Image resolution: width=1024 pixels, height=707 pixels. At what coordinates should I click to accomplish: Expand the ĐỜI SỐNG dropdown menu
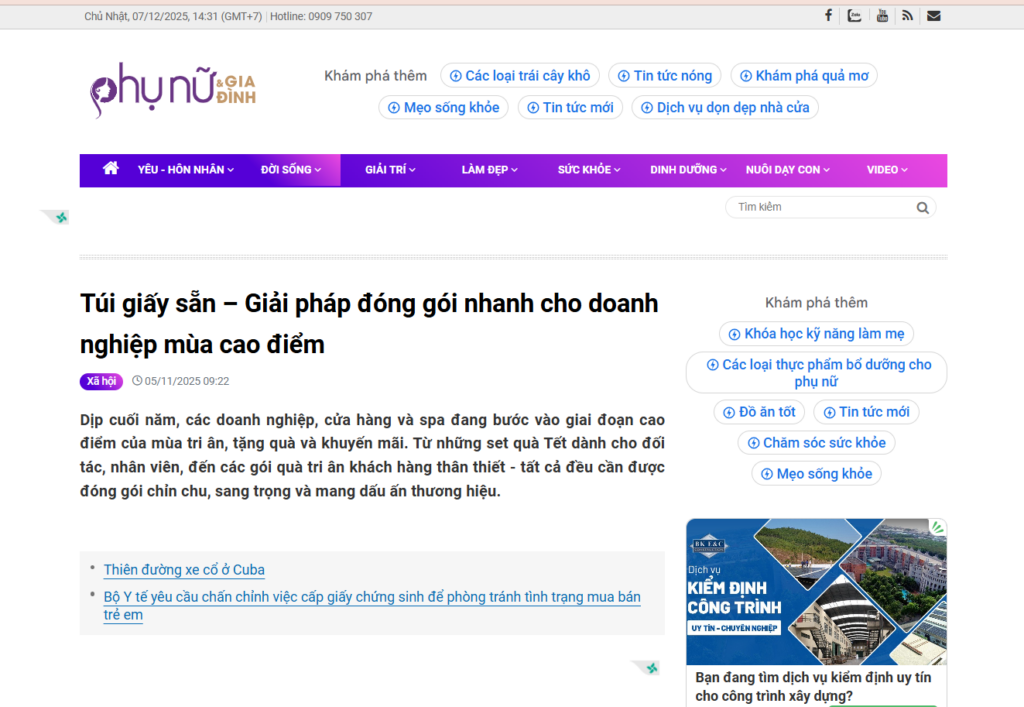[x=291, y=170]
